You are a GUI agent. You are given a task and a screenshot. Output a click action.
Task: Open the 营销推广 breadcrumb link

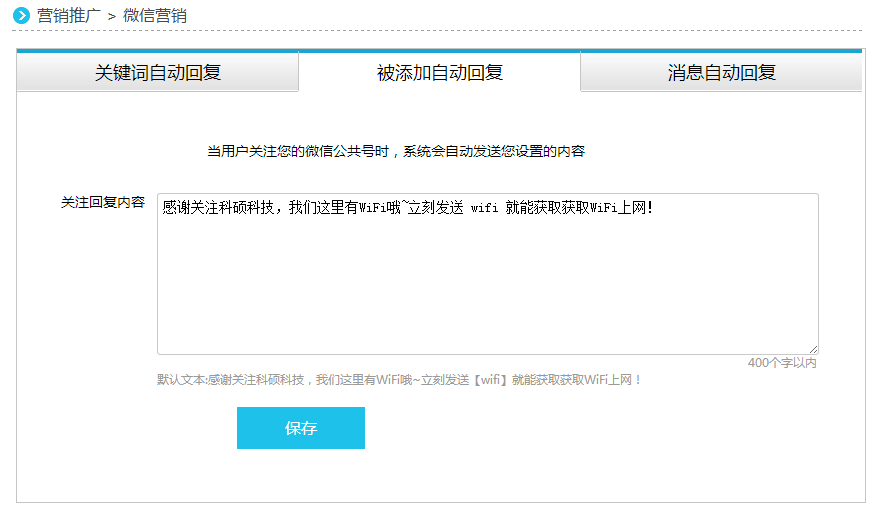coord(68,16)
